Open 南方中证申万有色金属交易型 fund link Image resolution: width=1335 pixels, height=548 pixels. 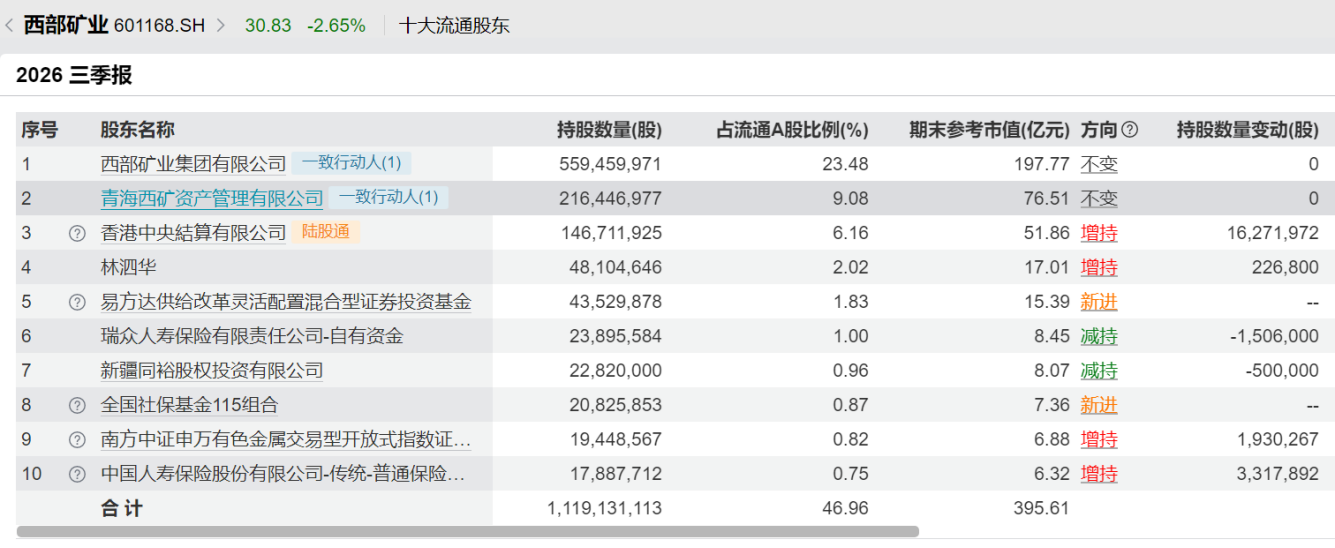(286, 440)
